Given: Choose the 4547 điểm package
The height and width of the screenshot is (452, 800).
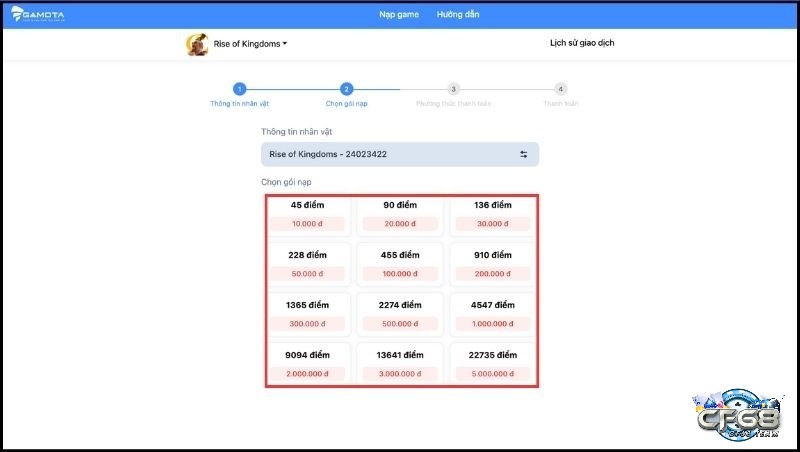Looking at the screenshot, I should click(x=493, y=315).
